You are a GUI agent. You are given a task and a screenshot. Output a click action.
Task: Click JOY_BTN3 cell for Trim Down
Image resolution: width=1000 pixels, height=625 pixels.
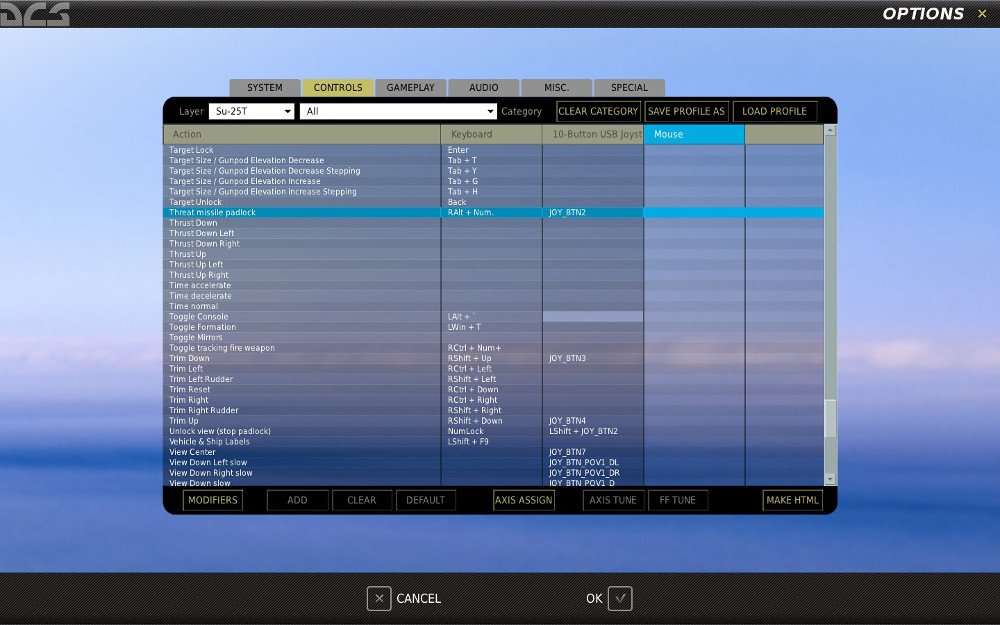tap(593, 358)
